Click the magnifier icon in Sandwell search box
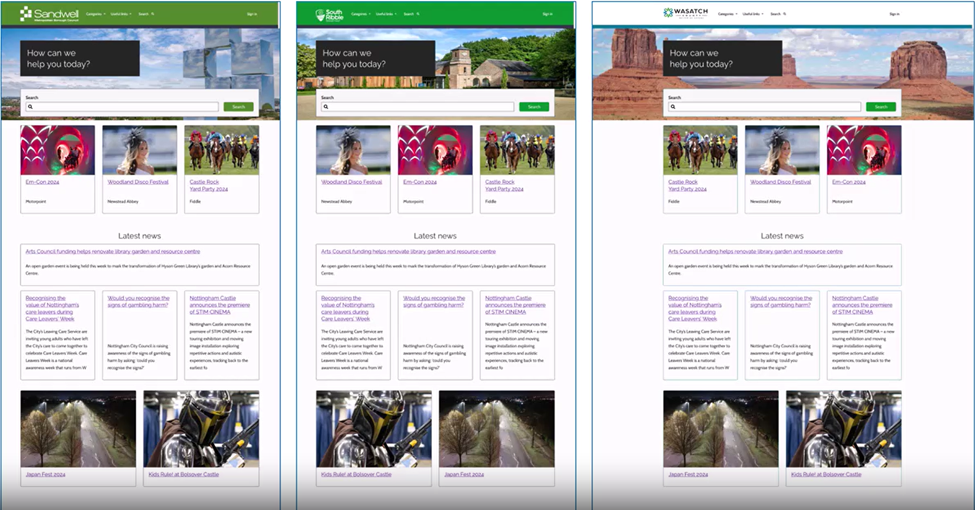The height and width of the screenshot is (510, 975). point(30,107)
